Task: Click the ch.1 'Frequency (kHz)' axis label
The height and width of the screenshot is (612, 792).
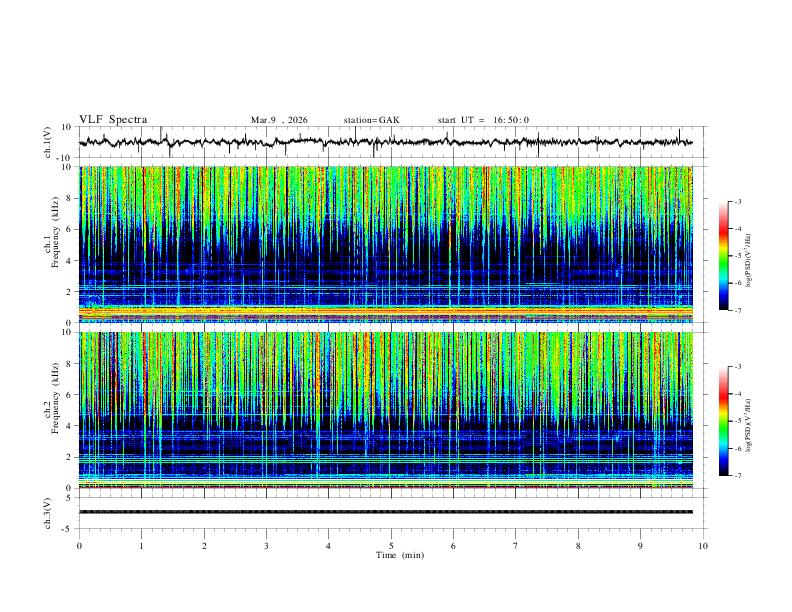Action: pyautogui.click(x=55, y=234)
